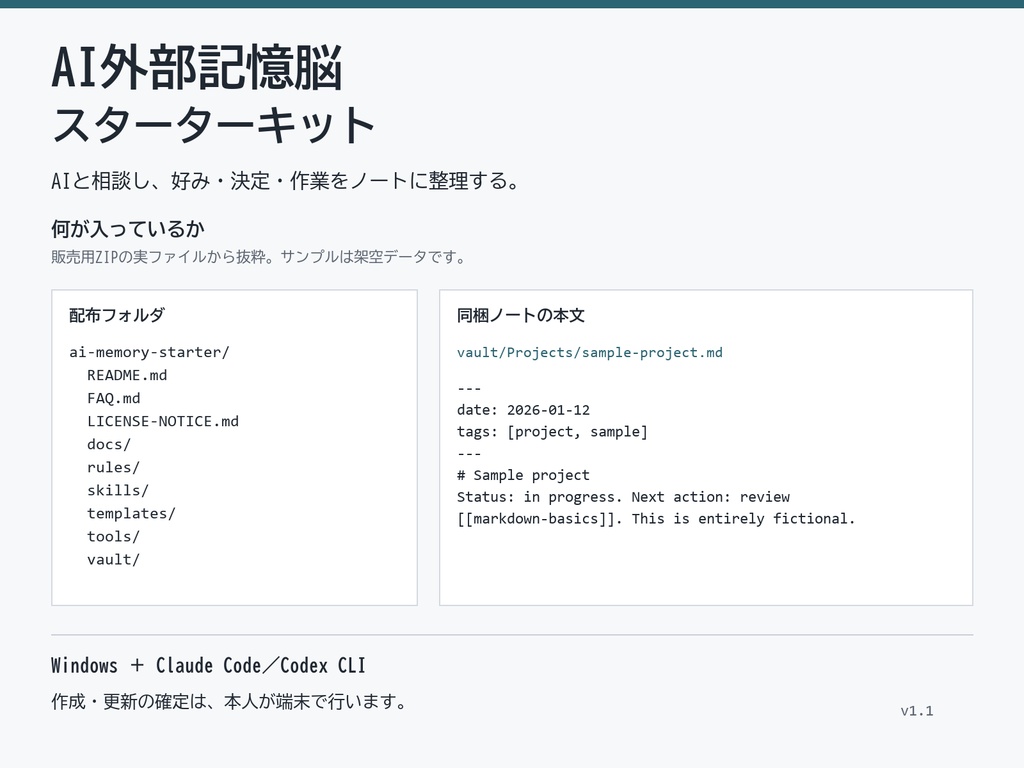The width and height of the screenshot is (1024, 768).
Task: Open the 'vault/Projects/sample-project.md' path
Action: (x=590, y=353)
